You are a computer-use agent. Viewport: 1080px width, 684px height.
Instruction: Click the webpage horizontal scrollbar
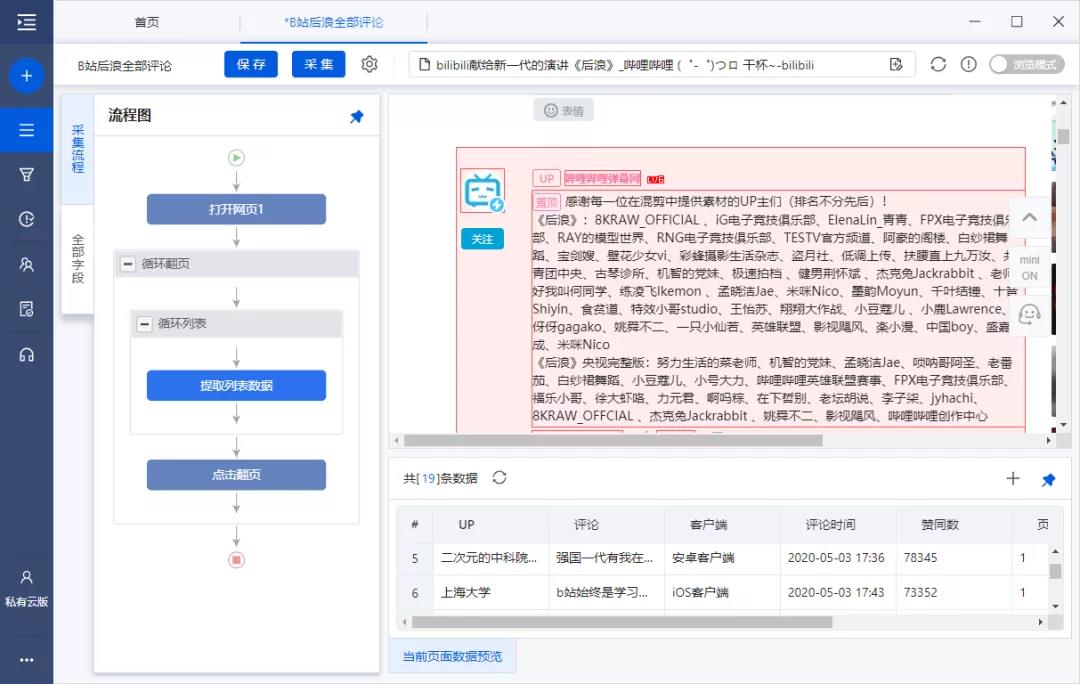pyautogui.click(x=613, y=440)
